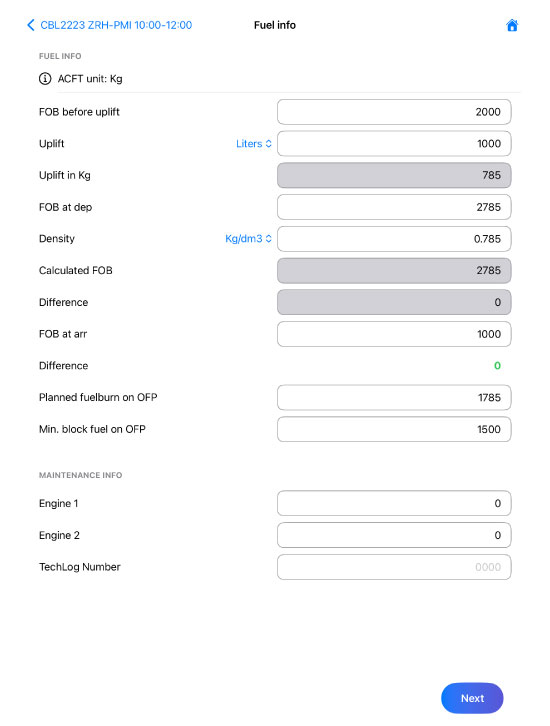550x726 pixels.
Task: Tap the home icon
Action: (512, 25)
